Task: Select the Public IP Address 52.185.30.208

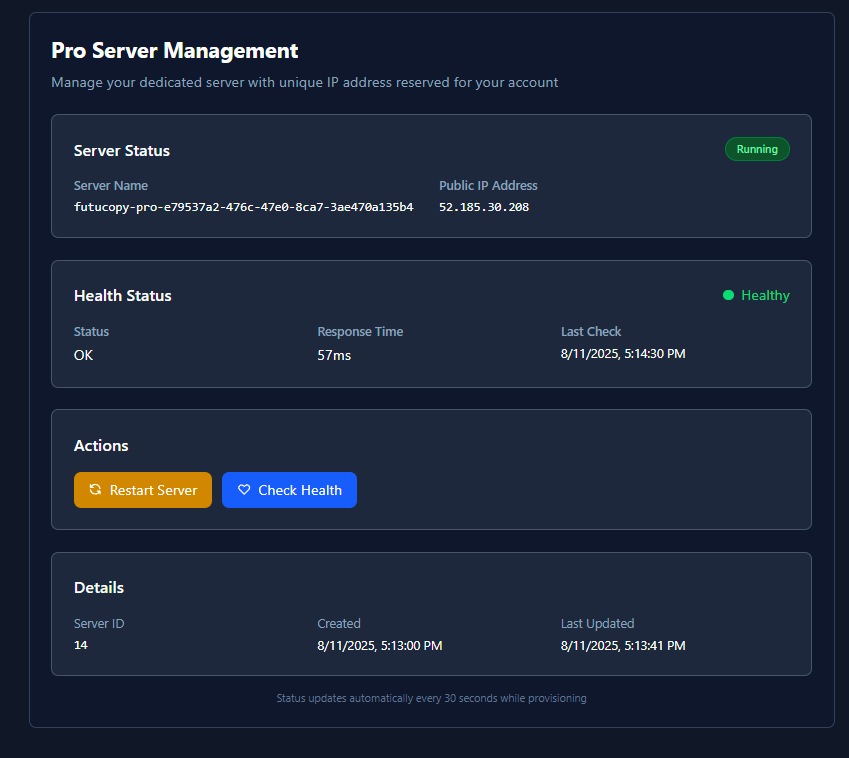Action: [x=484, y=207]
